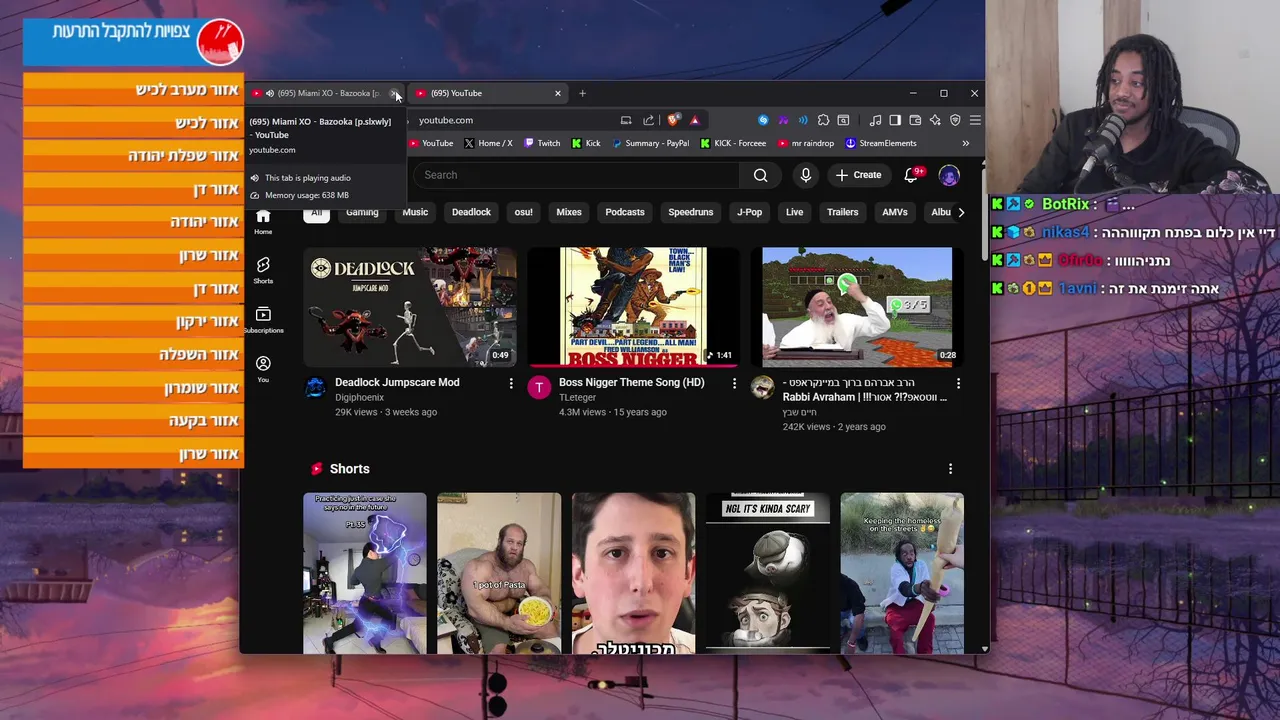Select the AMVs category chip
The width and height of the screenshot is (1280, 720).
[x=895, y=212]
